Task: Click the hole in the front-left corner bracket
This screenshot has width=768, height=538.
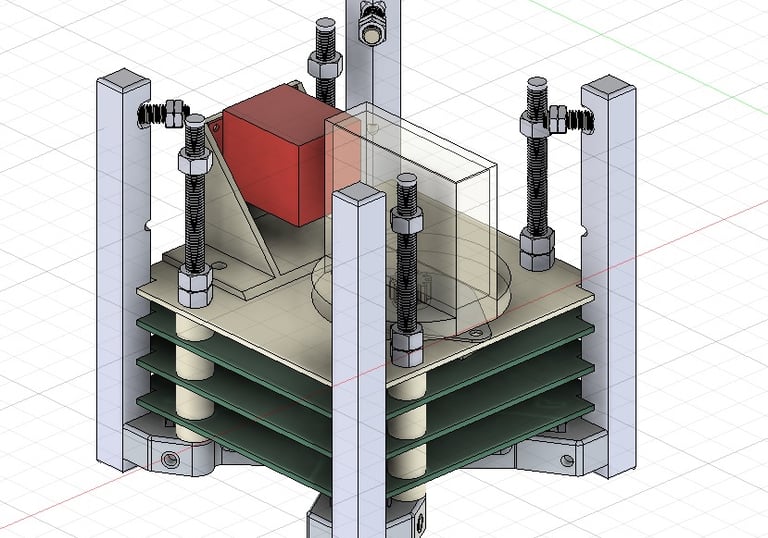Action: [169, 459]
